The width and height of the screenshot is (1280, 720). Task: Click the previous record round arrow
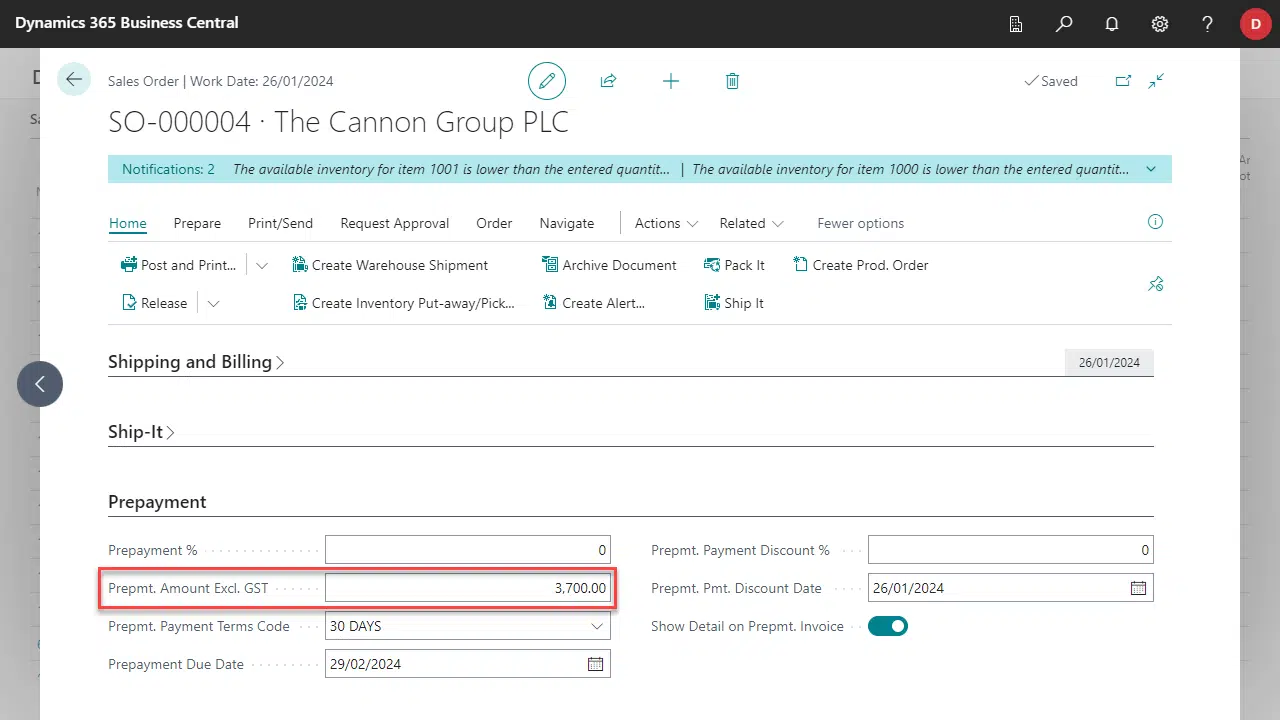pyautogui.click(x=40, y=383)
